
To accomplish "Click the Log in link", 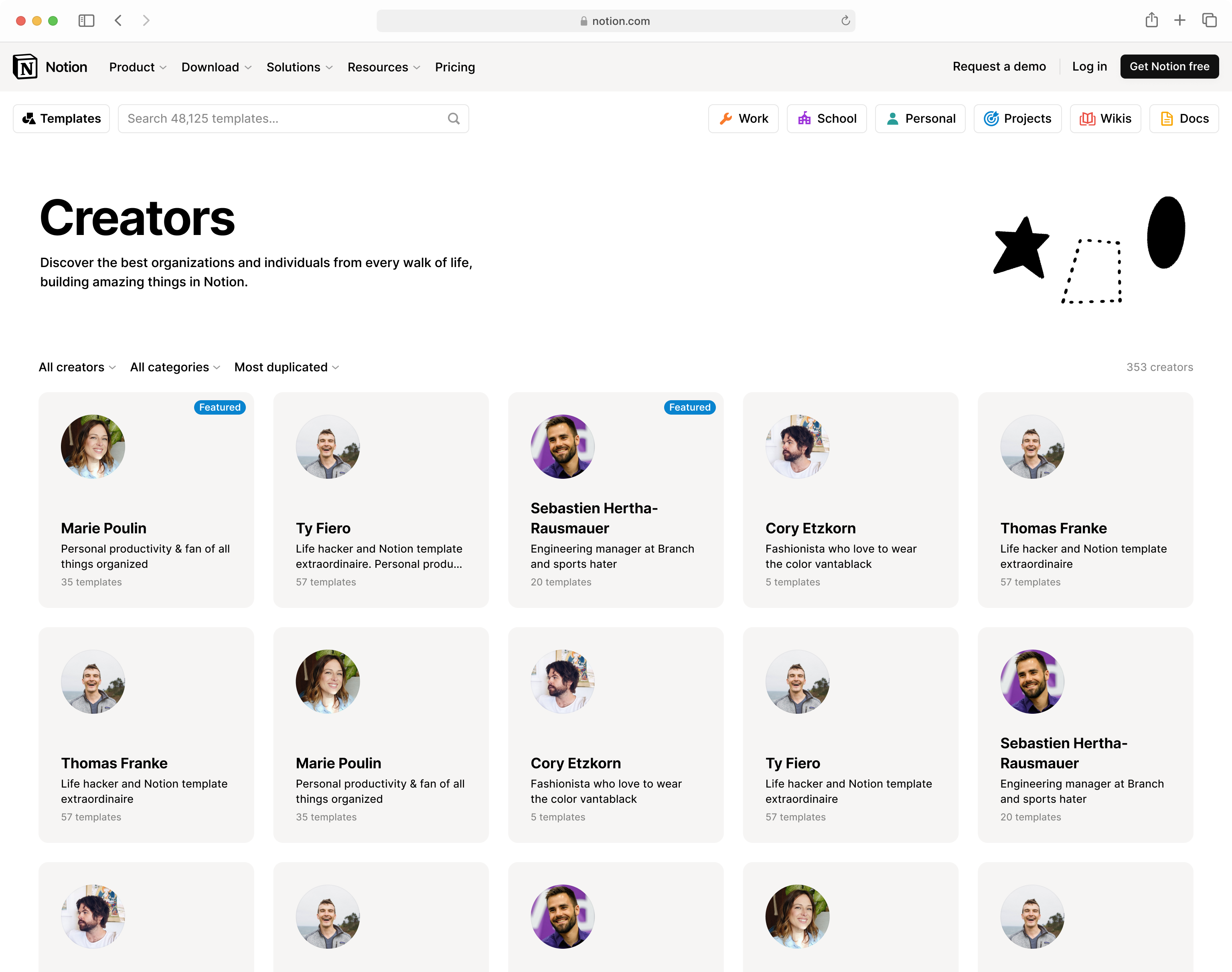I will (1089, 67).
